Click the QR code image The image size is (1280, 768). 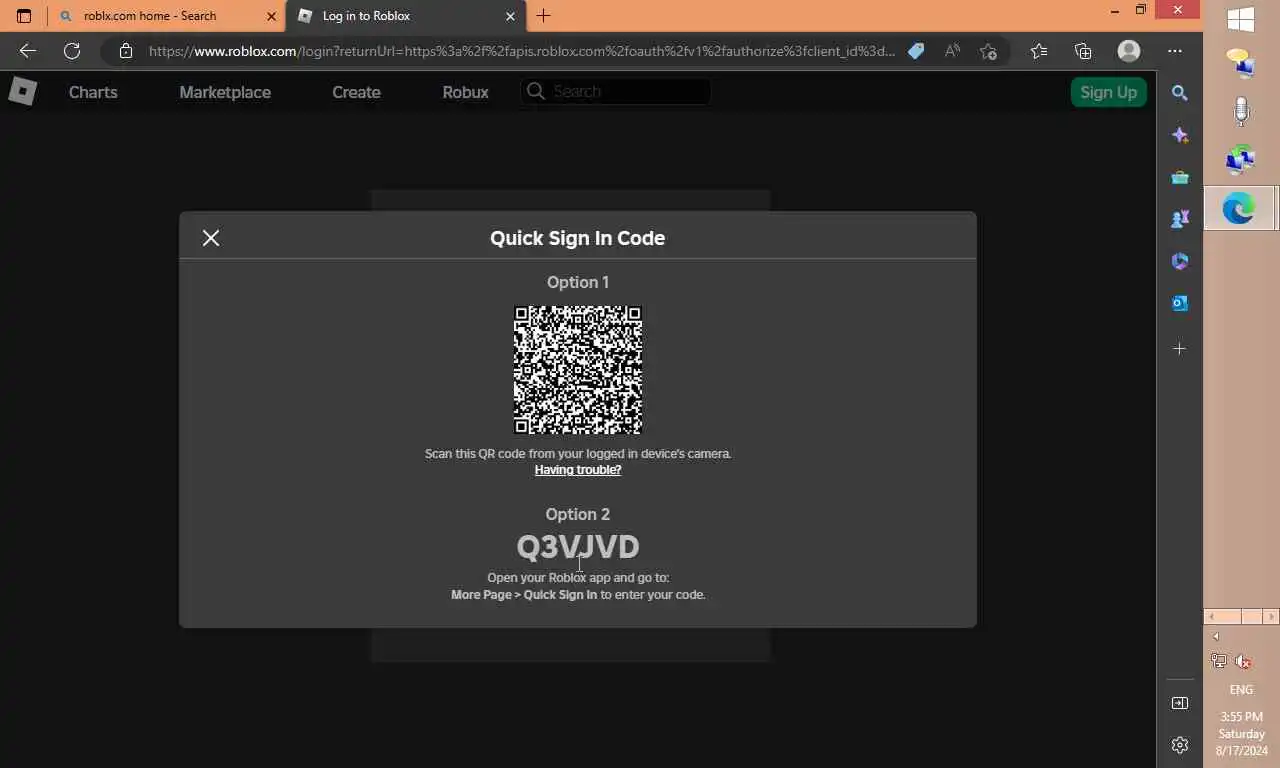click(x=578, y=370)
